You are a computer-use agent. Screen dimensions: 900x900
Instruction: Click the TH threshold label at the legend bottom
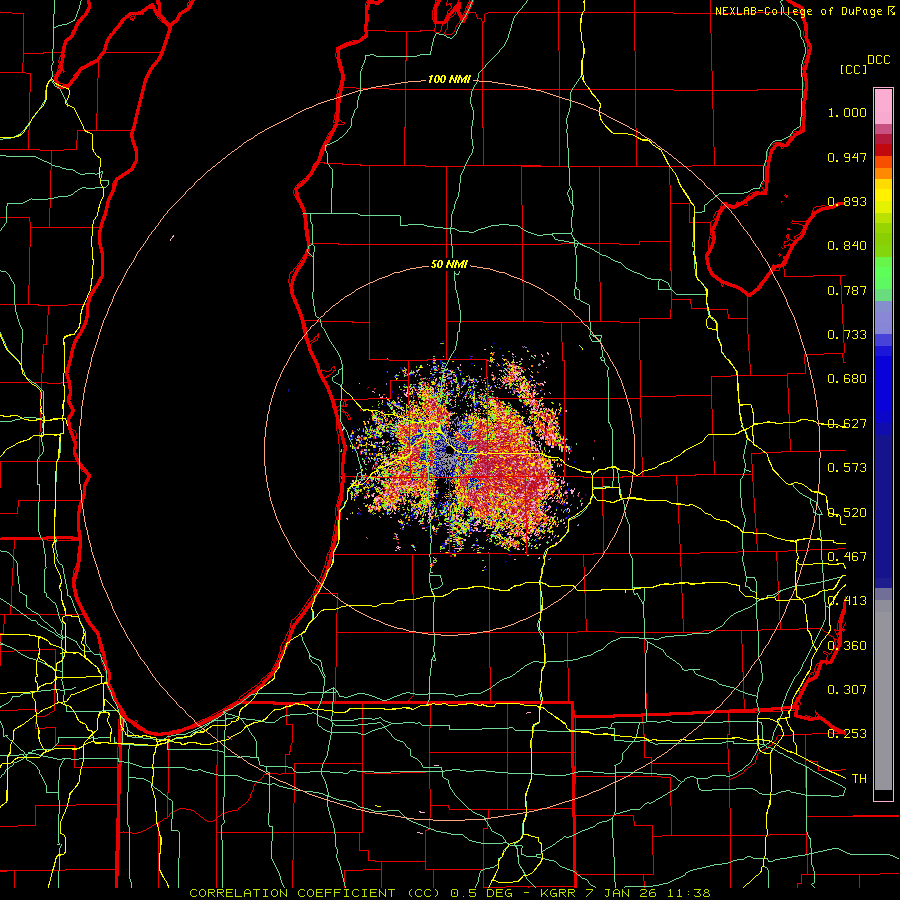pyautogui.click(x=859, y=779)
